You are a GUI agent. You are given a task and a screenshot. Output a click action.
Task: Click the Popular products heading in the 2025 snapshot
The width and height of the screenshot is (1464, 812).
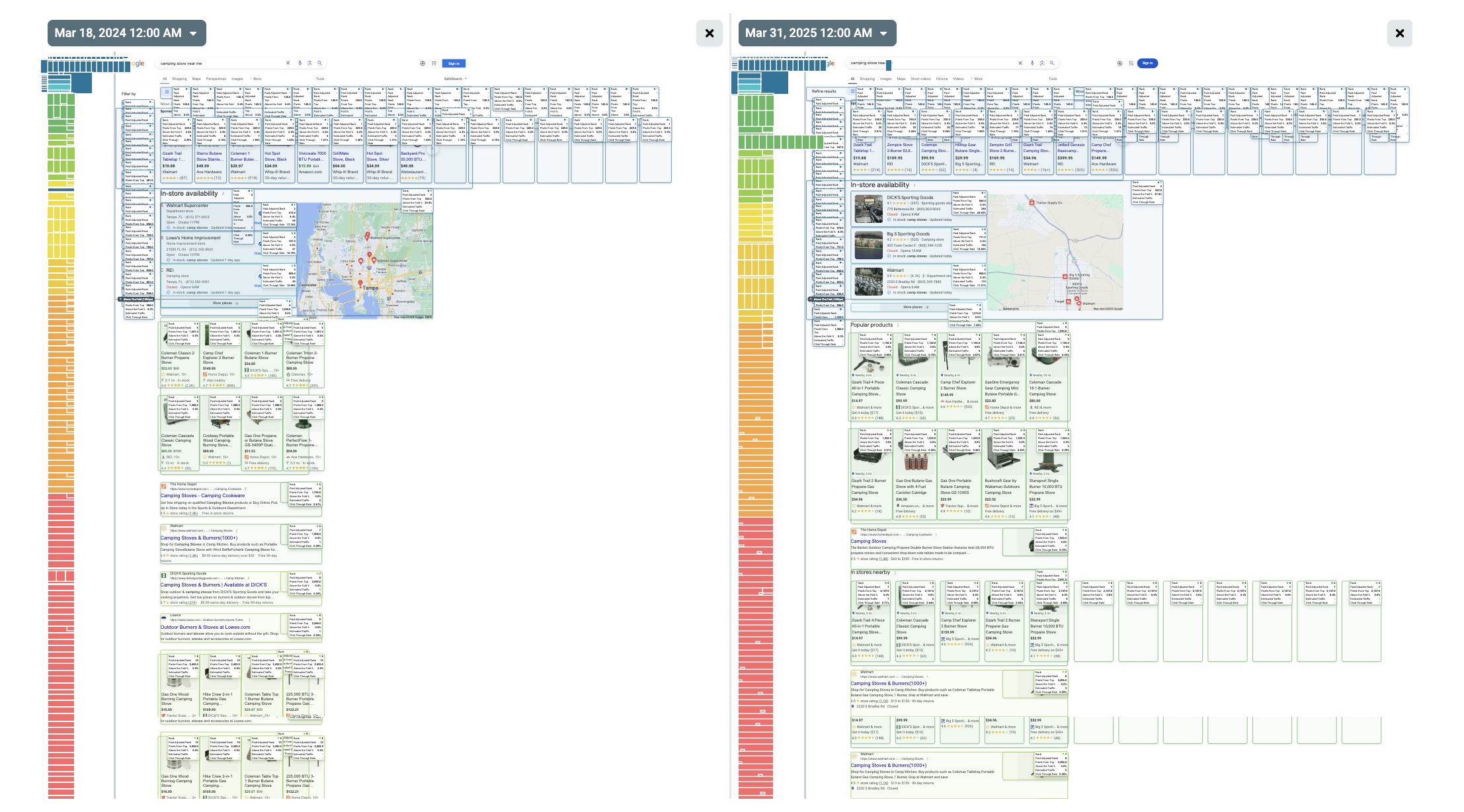click(x=872, y=325)
